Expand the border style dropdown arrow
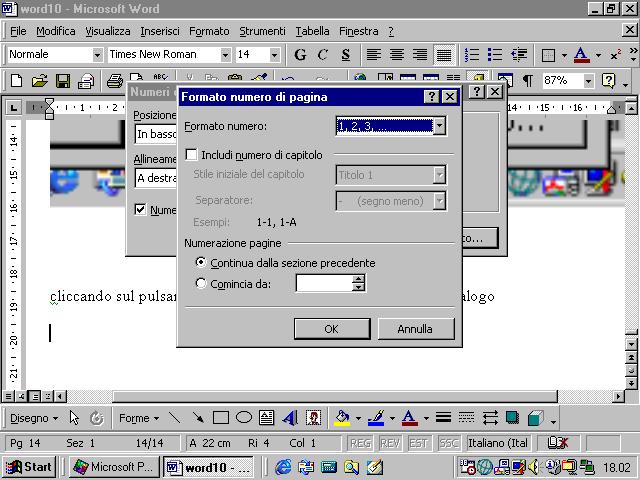 pos(564,55)
